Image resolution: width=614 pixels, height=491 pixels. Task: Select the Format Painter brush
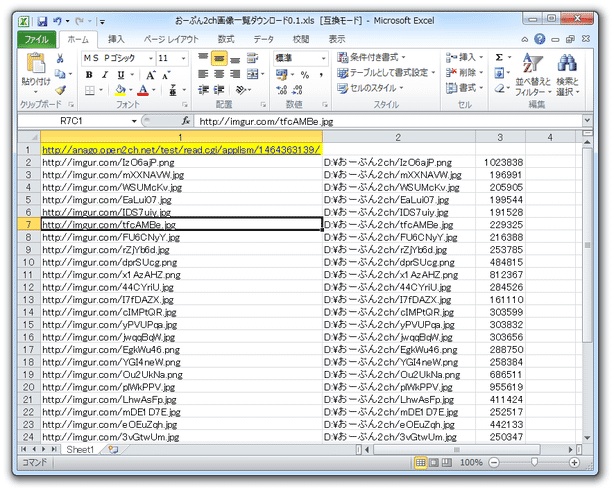pyautogui.click(x=60, y=90)
